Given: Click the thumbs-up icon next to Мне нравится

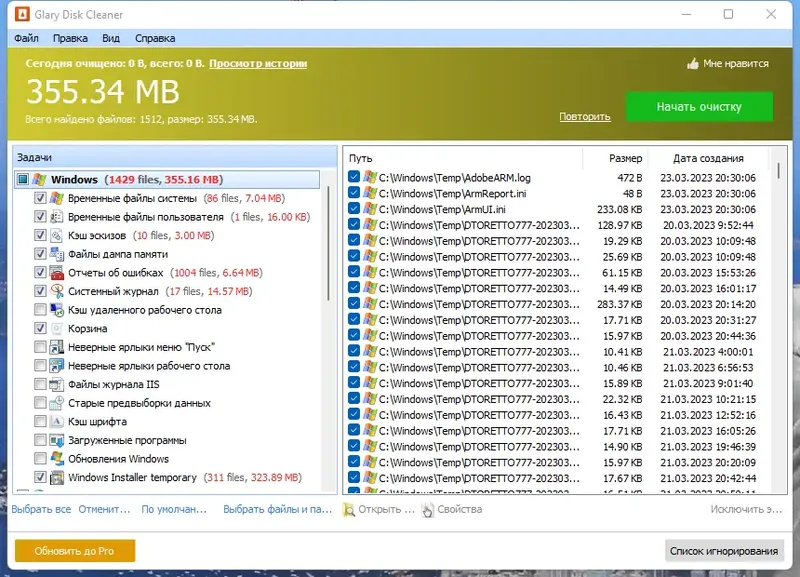Looking at the screenshot, I should 692,63.
